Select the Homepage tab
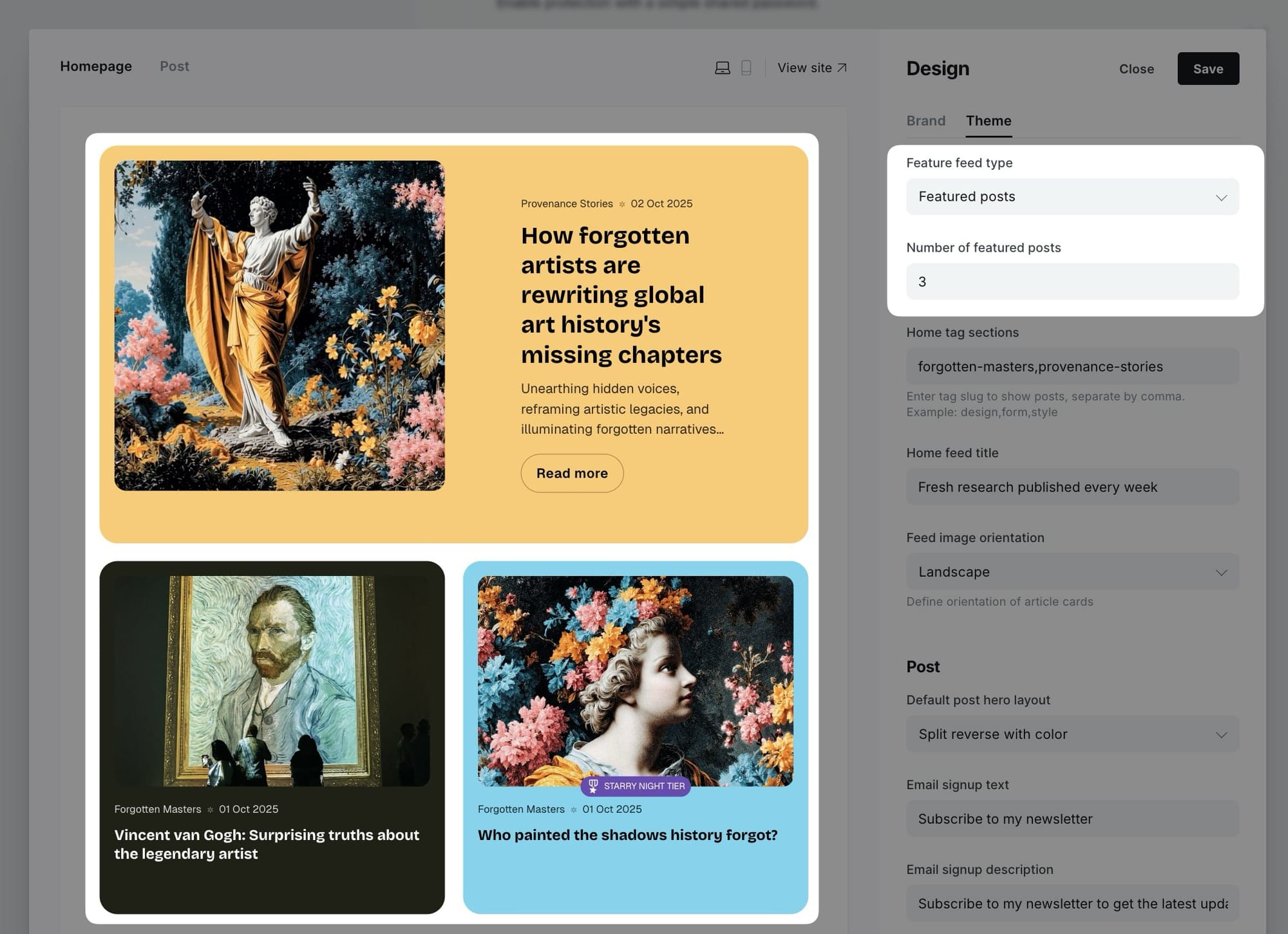The height and width of the screenshot is (934, 1288). point(95,66)
